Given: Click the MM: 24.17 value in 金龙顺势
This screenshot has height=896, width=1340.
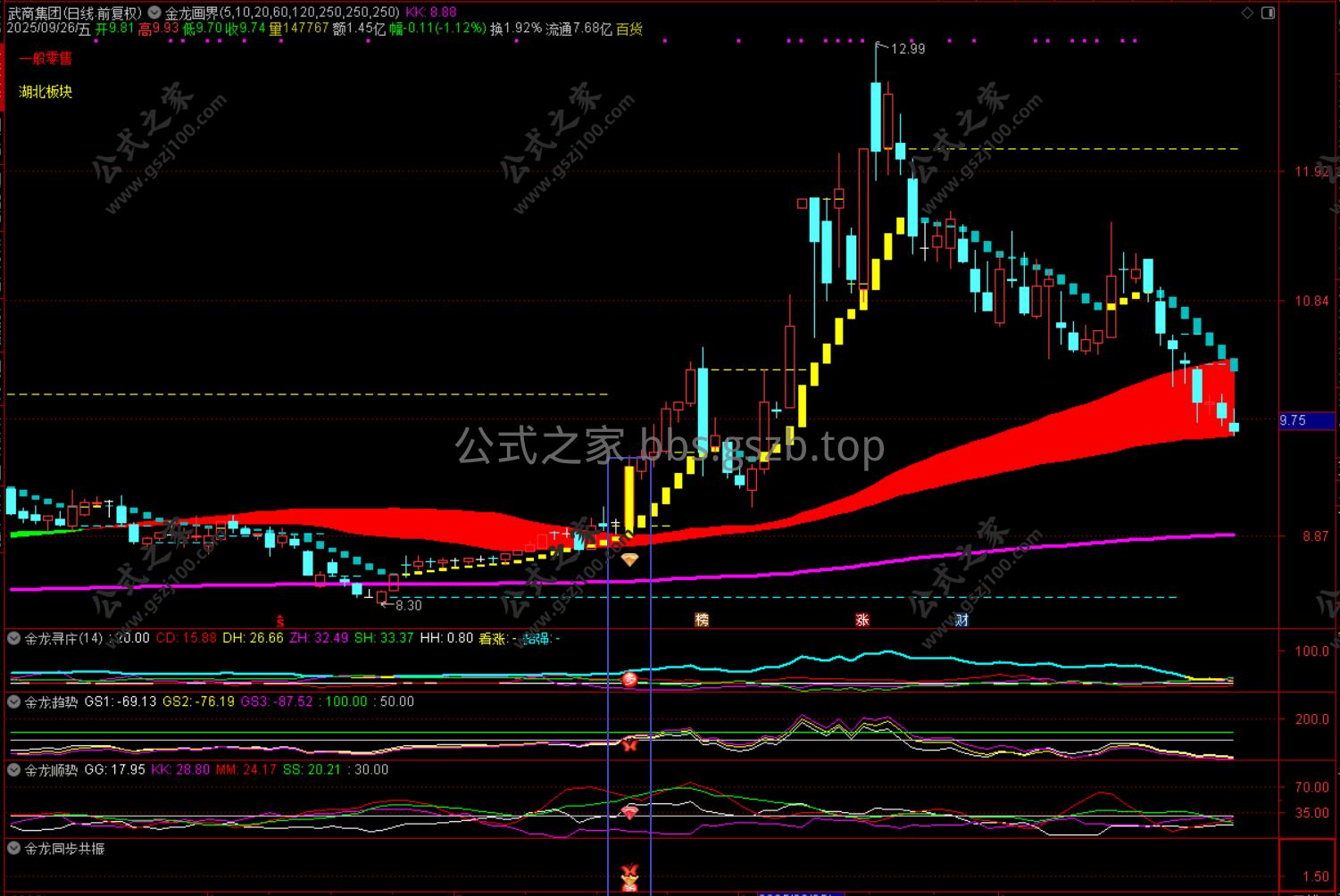Looking at the screenshot, I should (246, 769).
